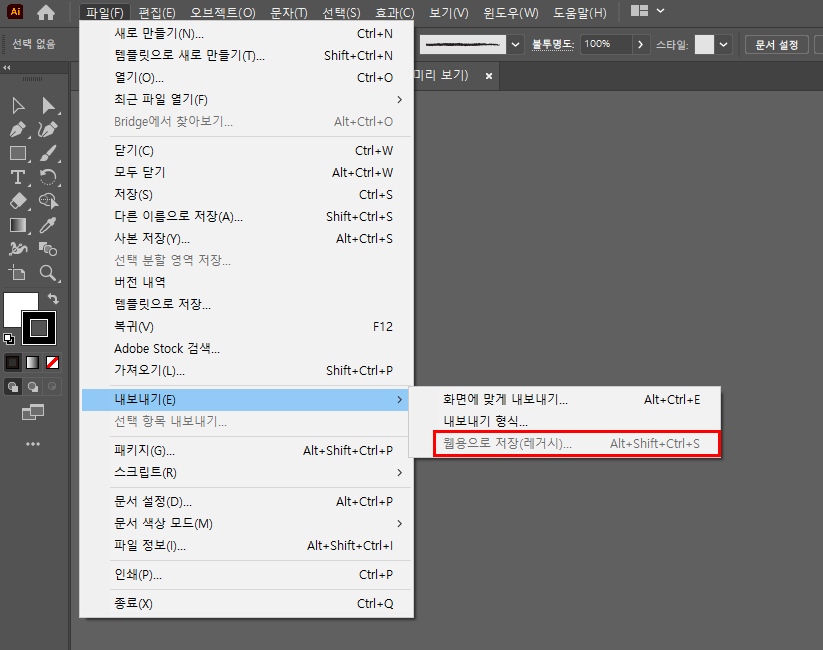Choose 화면에 맞게 내보내기 menu item
The width and height of the screenshot is (823, 650).
[x=505, y=399]
